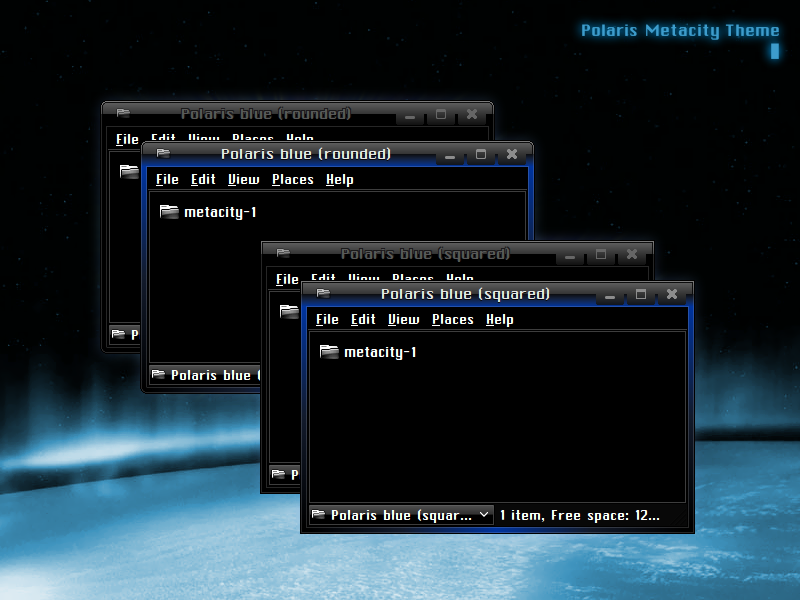The width and height of the screenshot is (800, 600).
Task: Open Edit menu in focused rounded window
Action: click(x=203, y=180)
